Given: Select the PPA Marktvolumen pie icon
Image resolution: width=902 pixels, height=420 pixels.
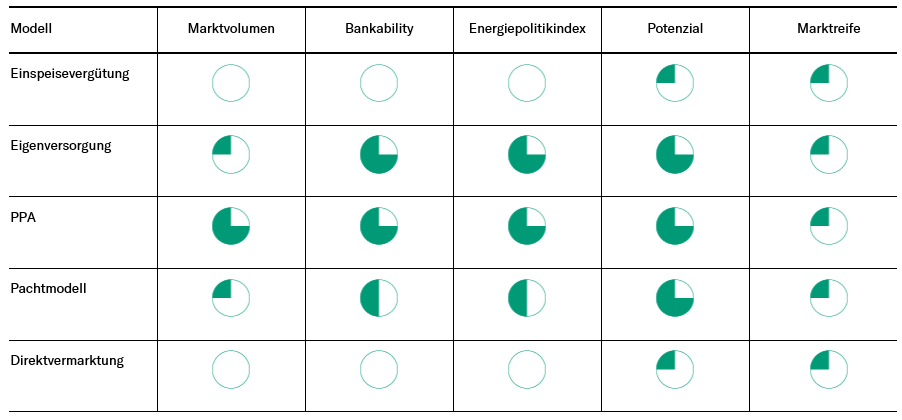Looking at the screenshot, I should [x=231, y=227].
